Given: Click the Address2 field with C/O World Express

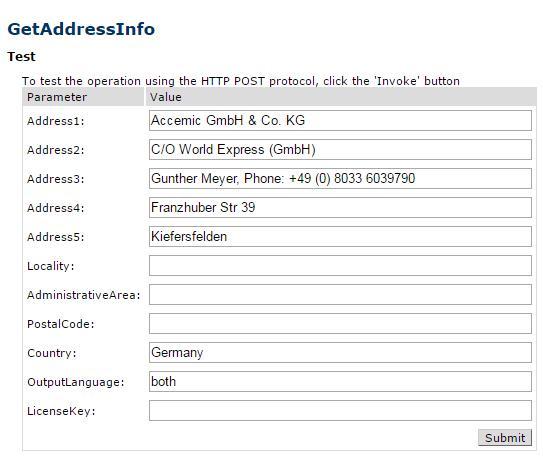Looking at the screenshot, I should click(x=340, y=150).
